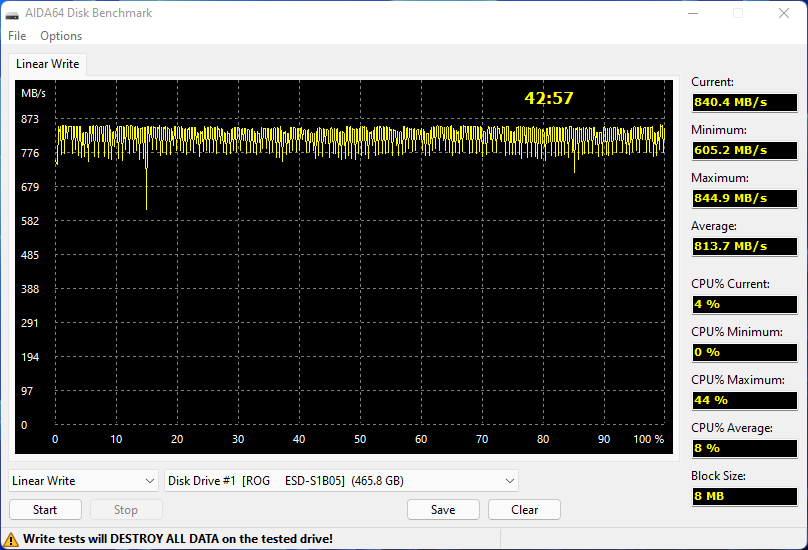Click the Block Size label
The width and height of the screenshot is (808, 550).
(718, 476)
